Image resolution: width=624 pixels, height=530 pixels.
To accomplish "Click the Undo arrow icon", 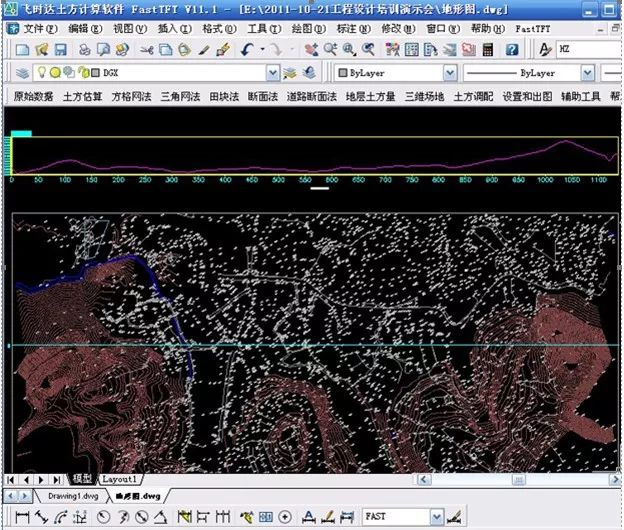I will pyautogui.click(x=246, y=49).
